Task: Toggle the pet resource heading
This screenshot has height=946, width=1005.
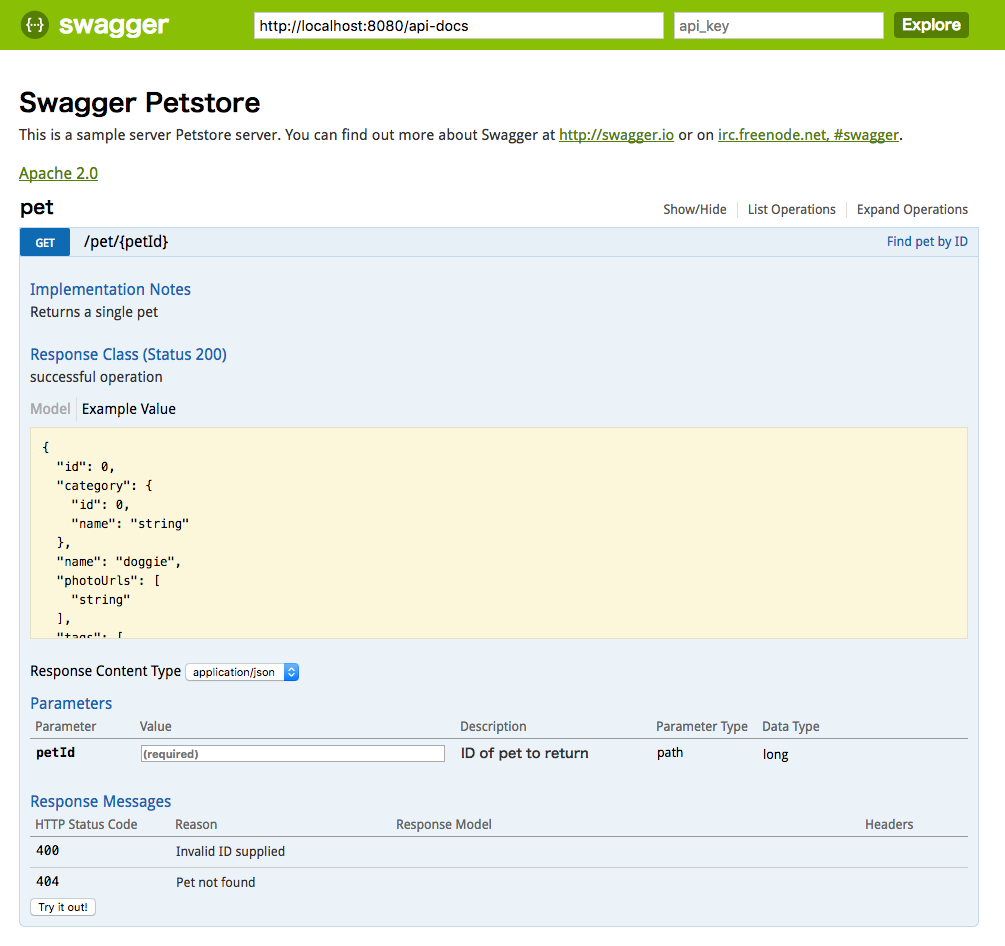Action: [37, 207]
